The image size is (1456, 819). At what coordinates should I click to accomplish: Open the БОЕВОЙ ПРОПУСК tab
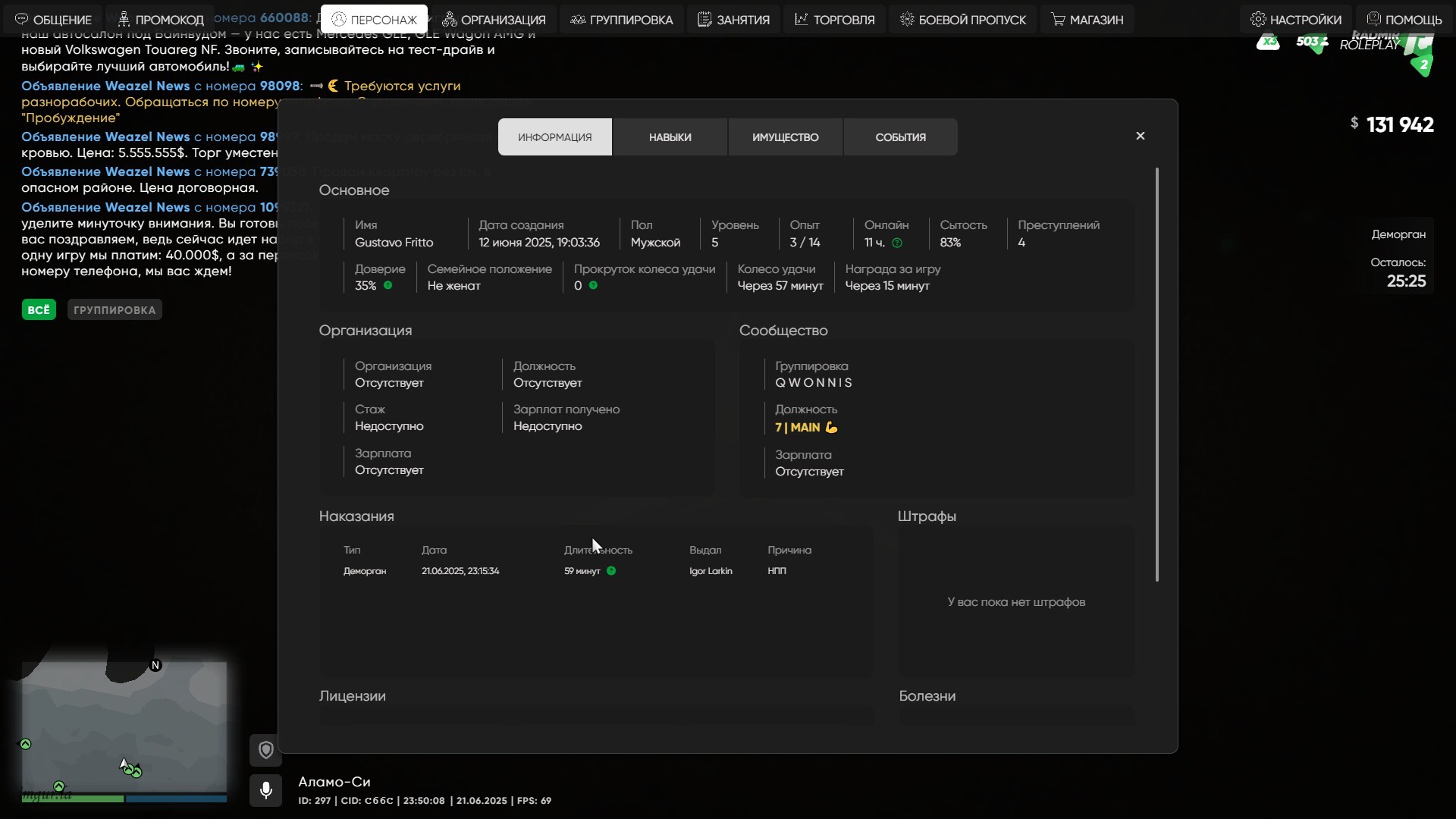point(963,19)
